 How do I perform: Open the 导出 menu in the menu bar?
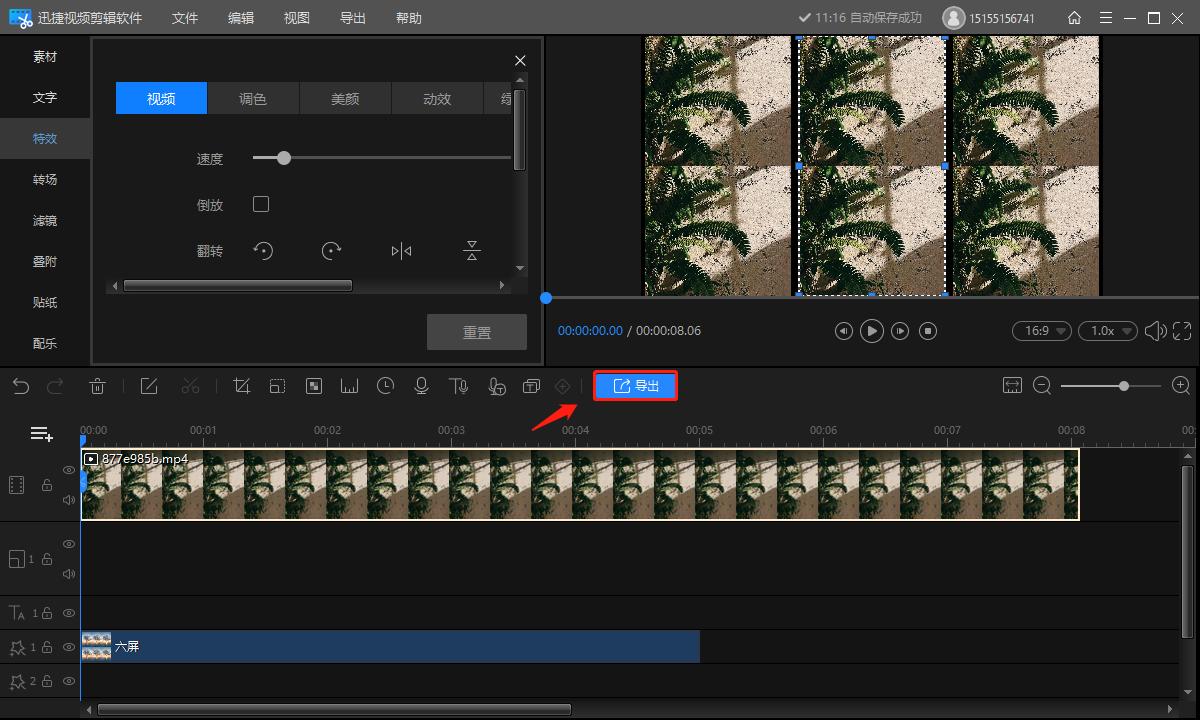tap(352, 18)
